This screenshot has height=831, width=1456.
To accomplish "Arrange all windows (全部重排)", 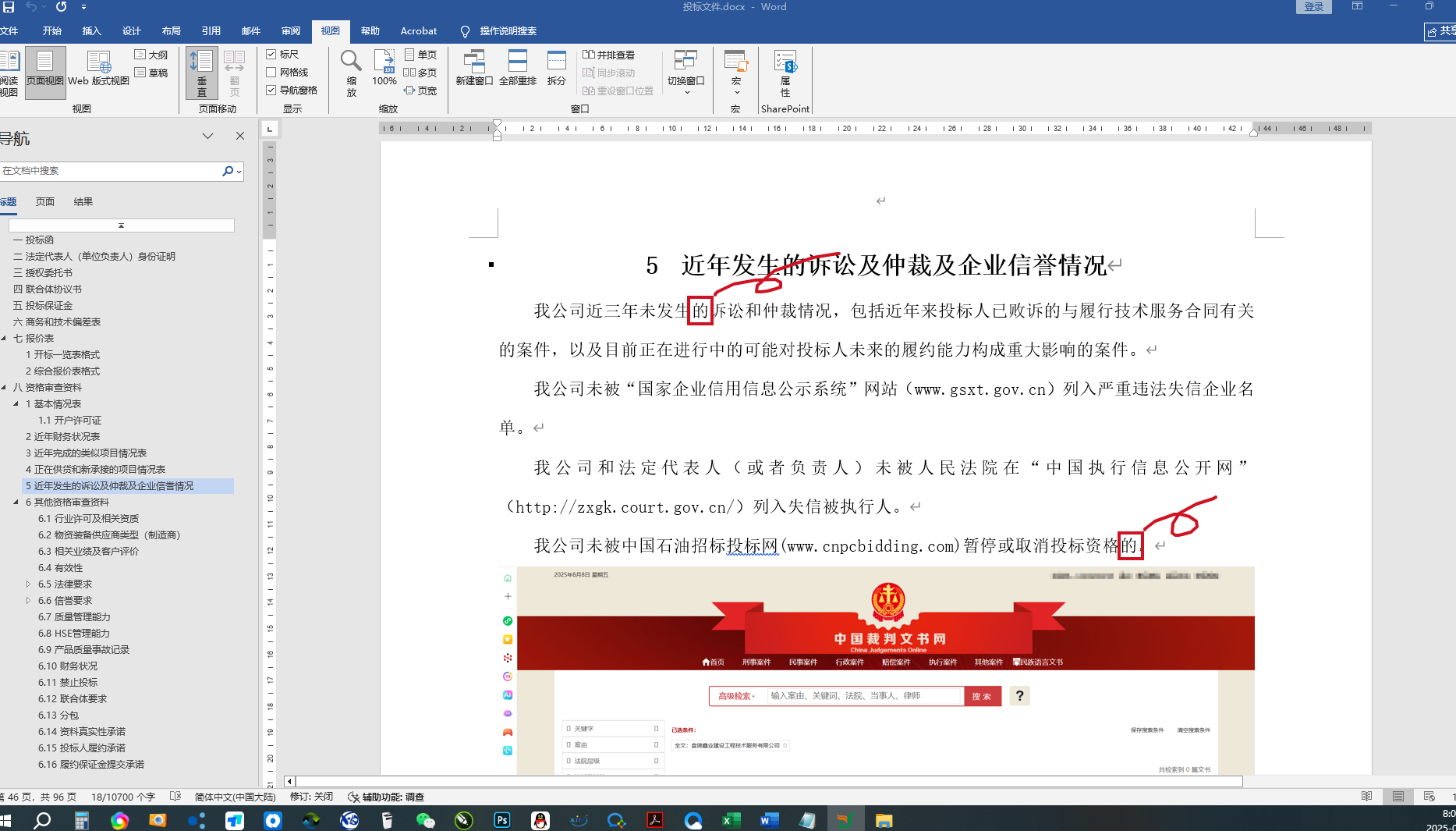I will [518, 69].
